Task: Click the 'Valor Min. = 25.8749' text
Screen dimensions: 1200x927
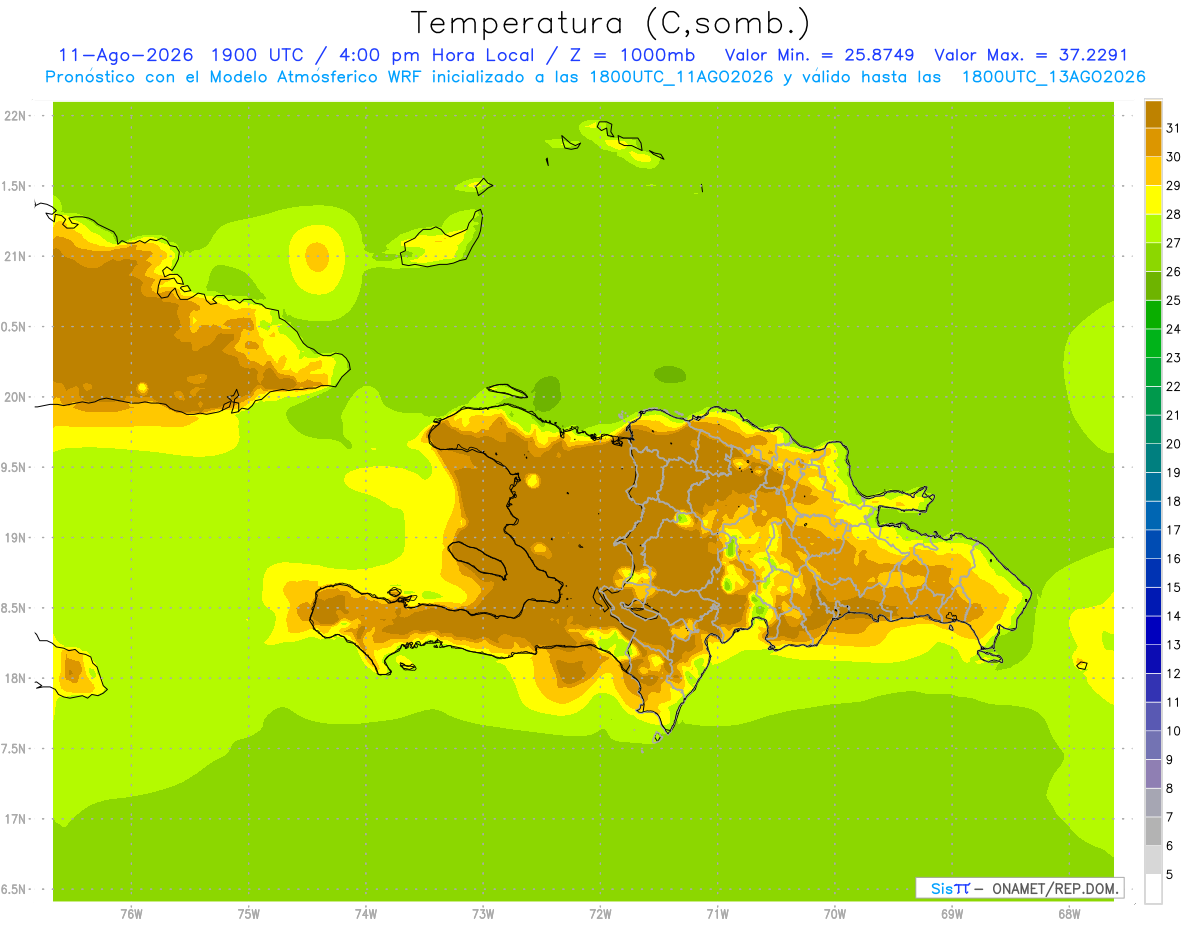Action: tap(819, 55)
